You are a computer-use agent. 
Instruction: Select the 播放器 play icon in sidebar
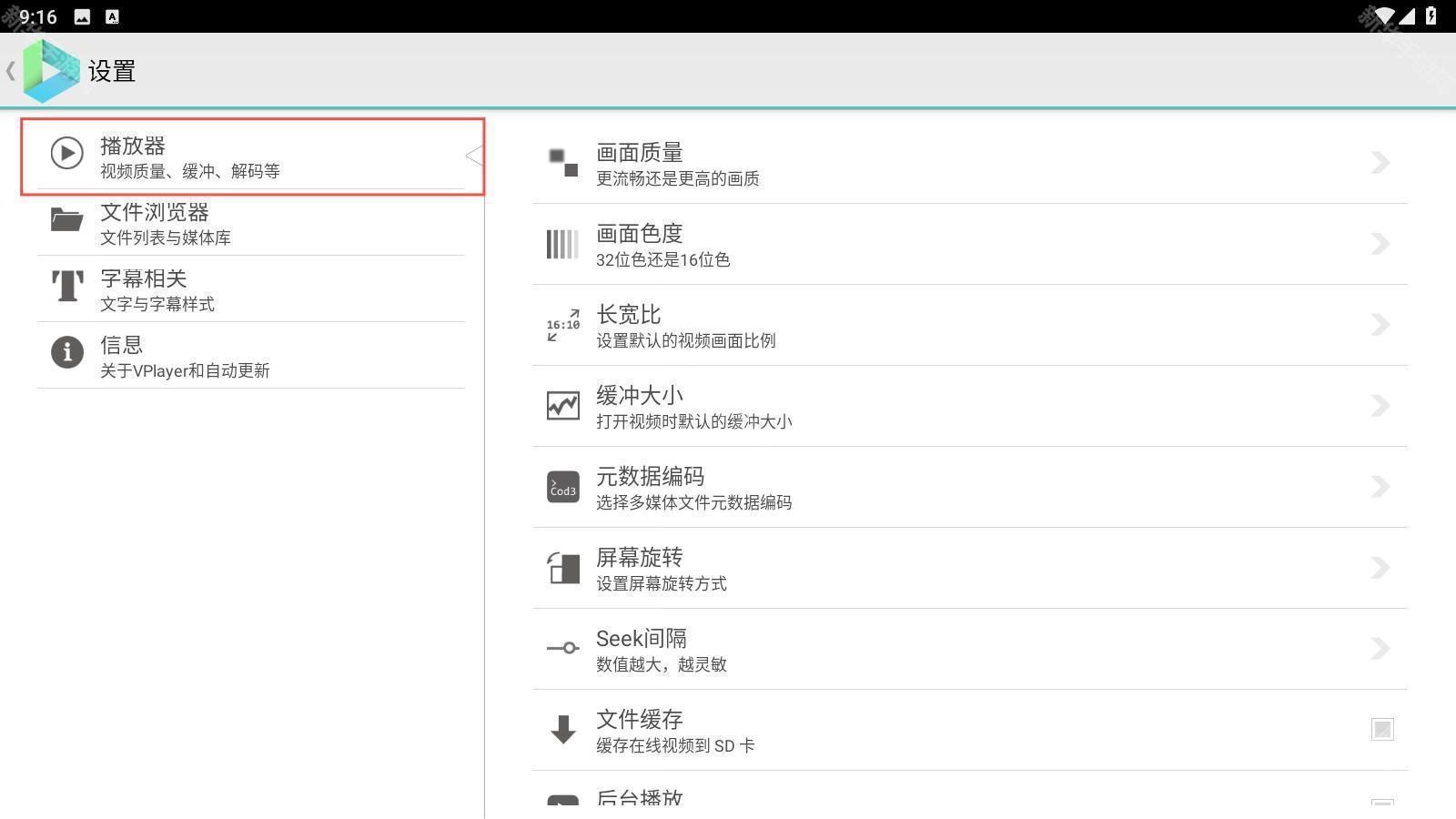pyautogui.click(x=66, y=153)
